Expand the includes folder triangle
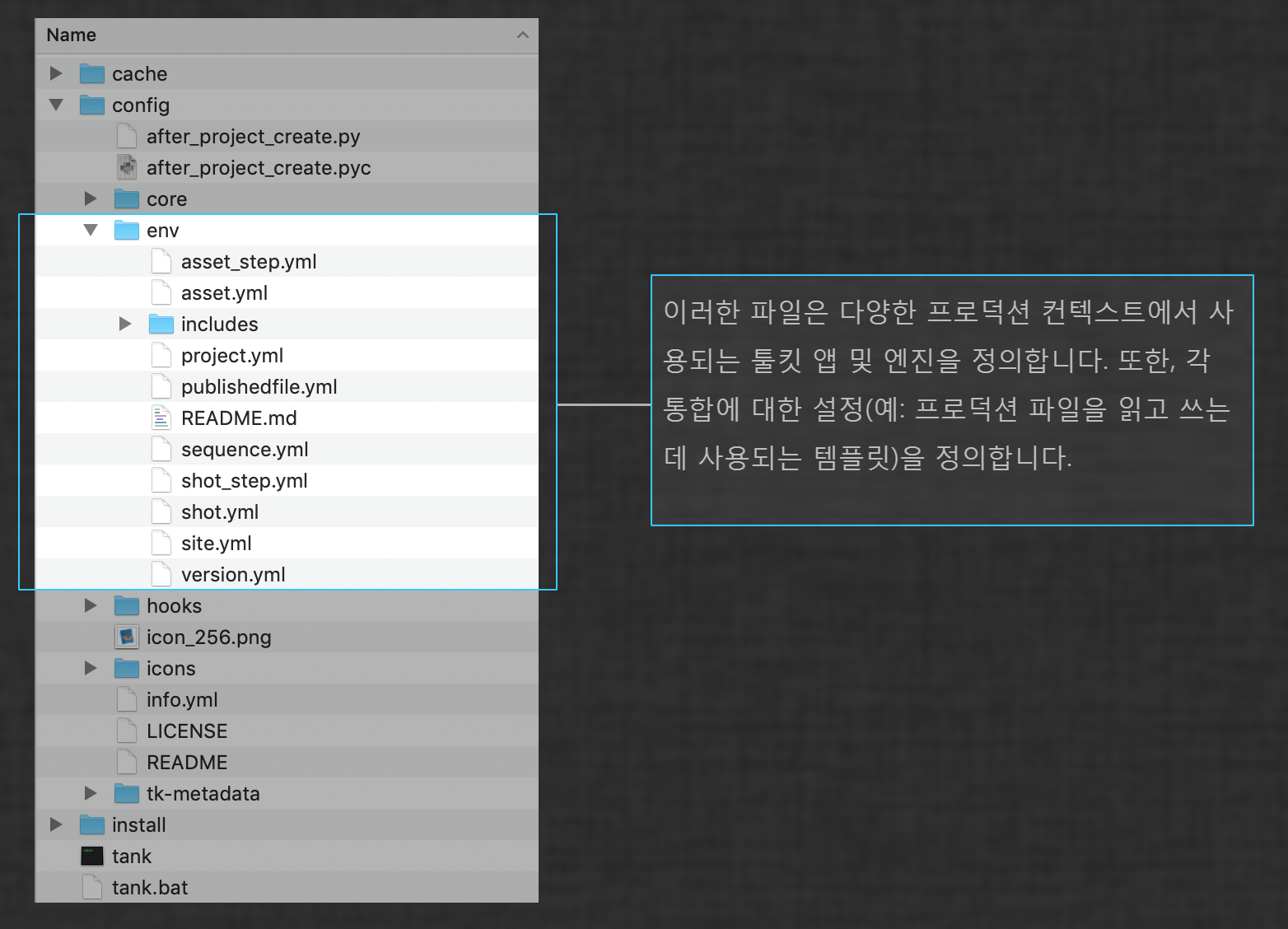This screenshot has height=929, width=1288. (125, 324)
